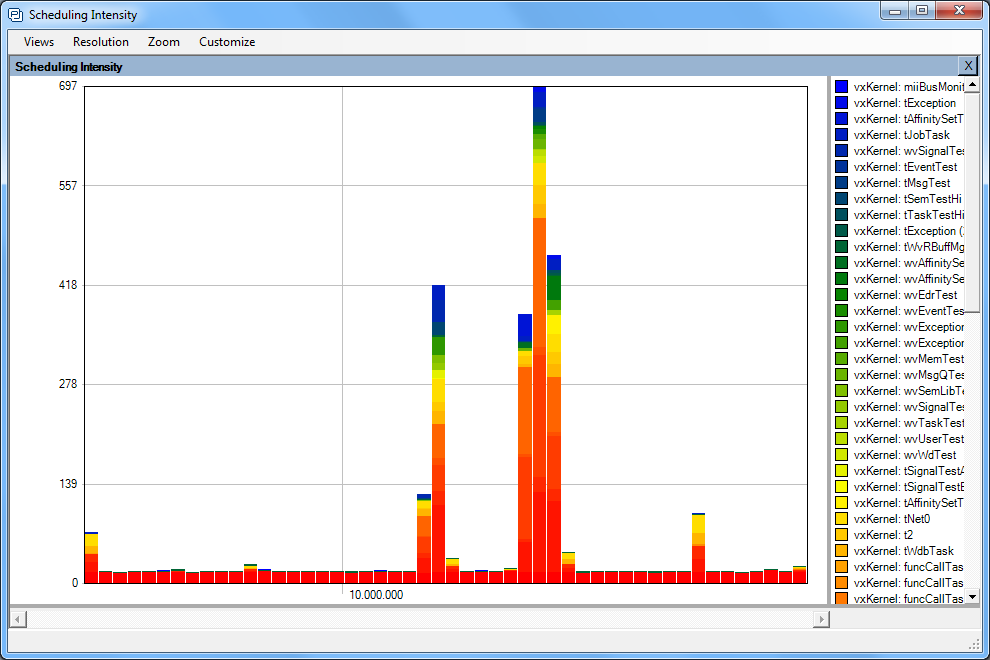Click the tJobTask color swatch
The image size is (990, 660).
(841, 135)
